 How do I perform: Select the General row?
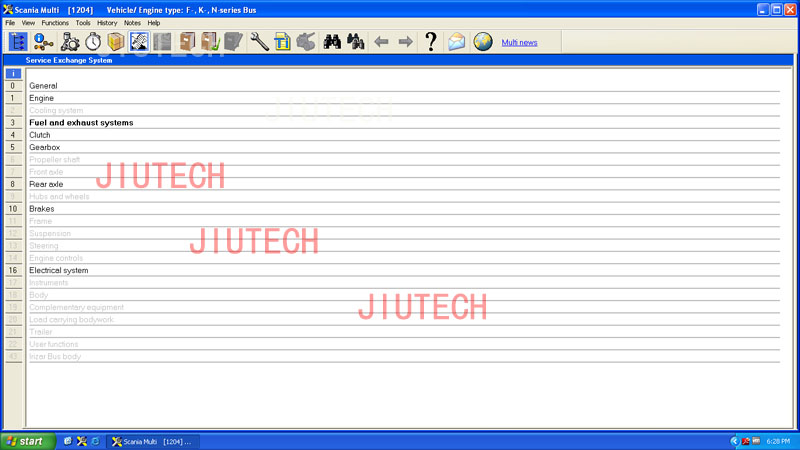pyautogui.click(x=404, y=86)
